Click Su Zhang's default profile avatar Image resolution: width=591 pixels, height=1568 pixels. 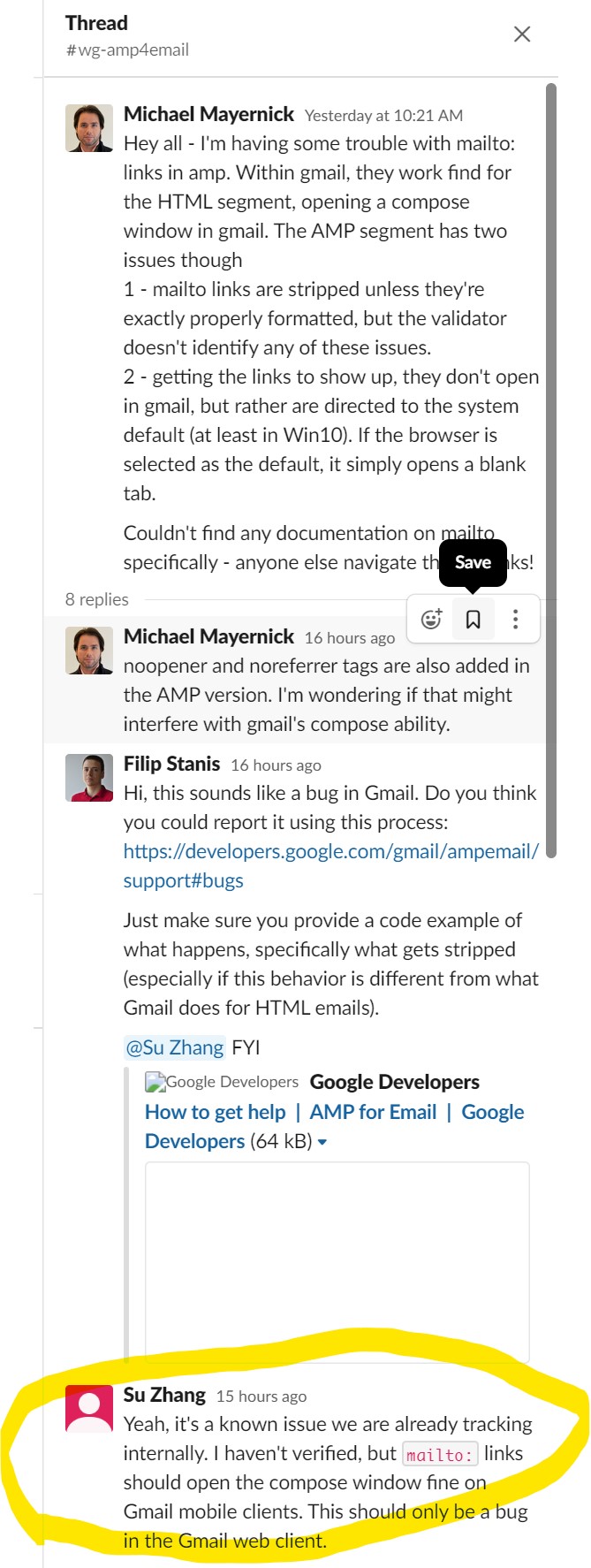(x=89, y=1408)
